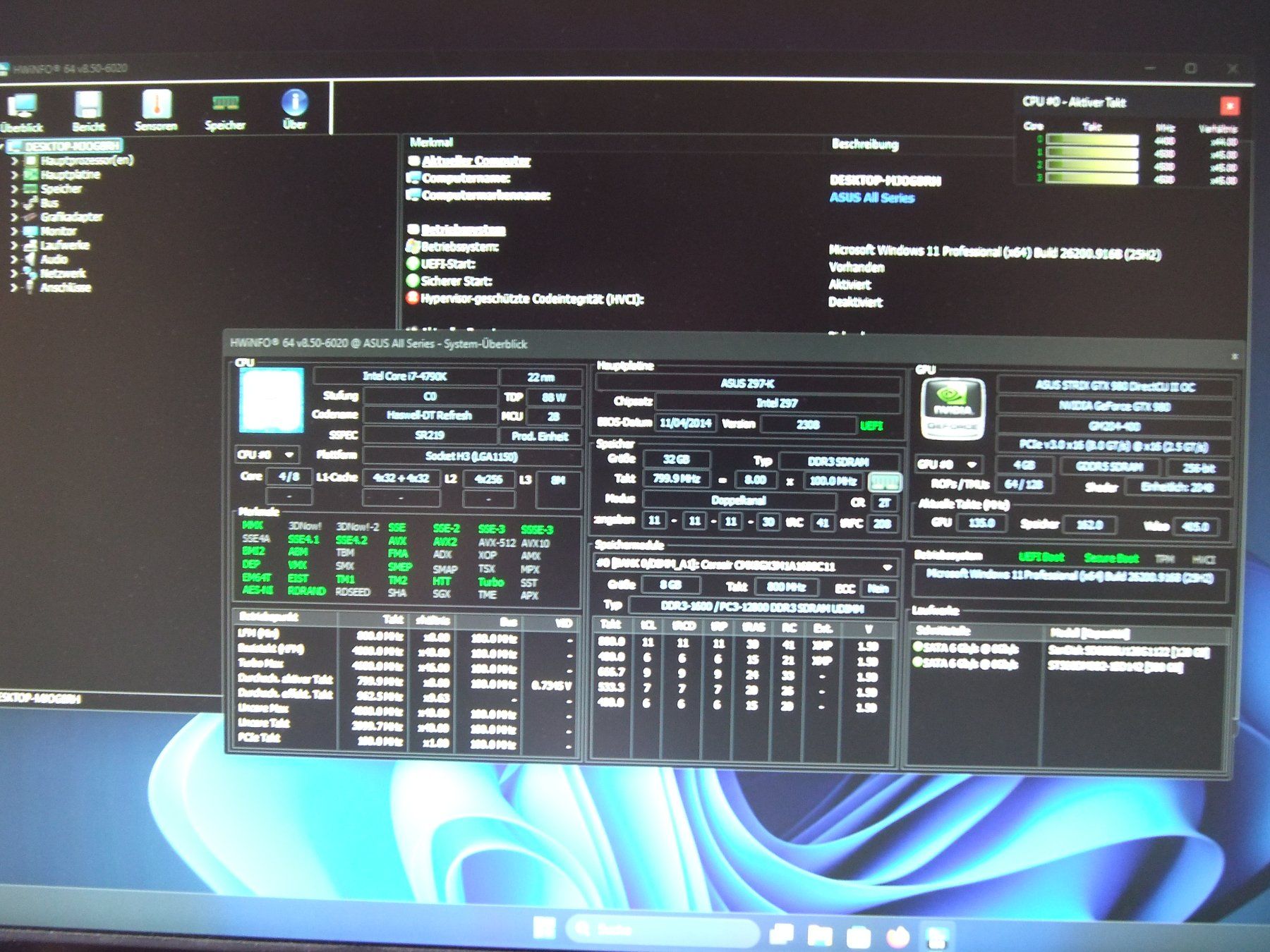Click DDR3-1600 / PC3-12800 module type field
Viewport: 1270px width, 952px height.
point(762,606)
